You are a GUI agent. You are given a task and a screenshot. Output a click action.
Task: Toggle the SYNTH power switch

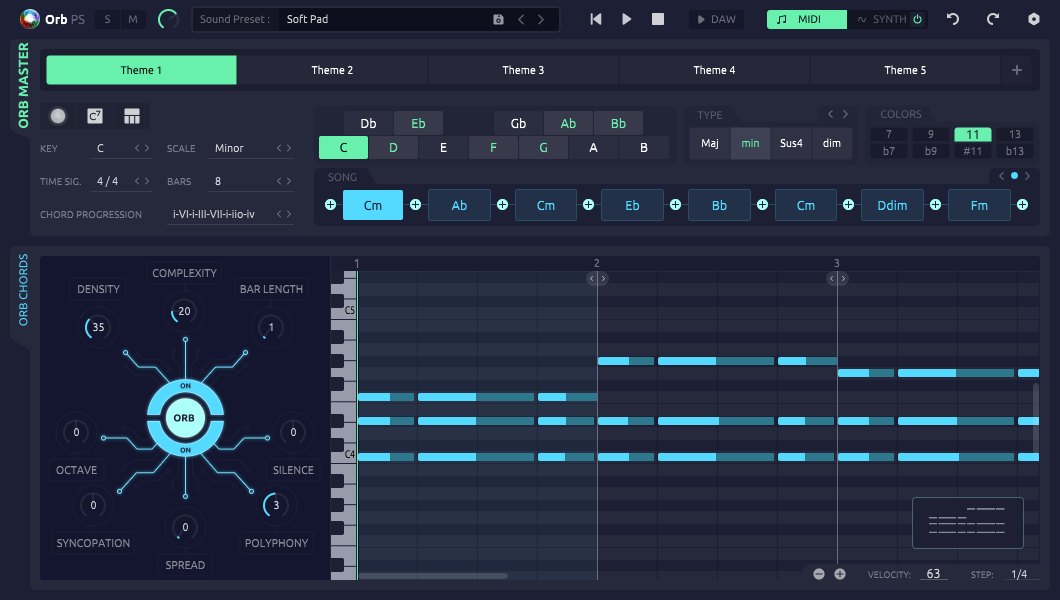pyautogui.click(x=917, y=19)
